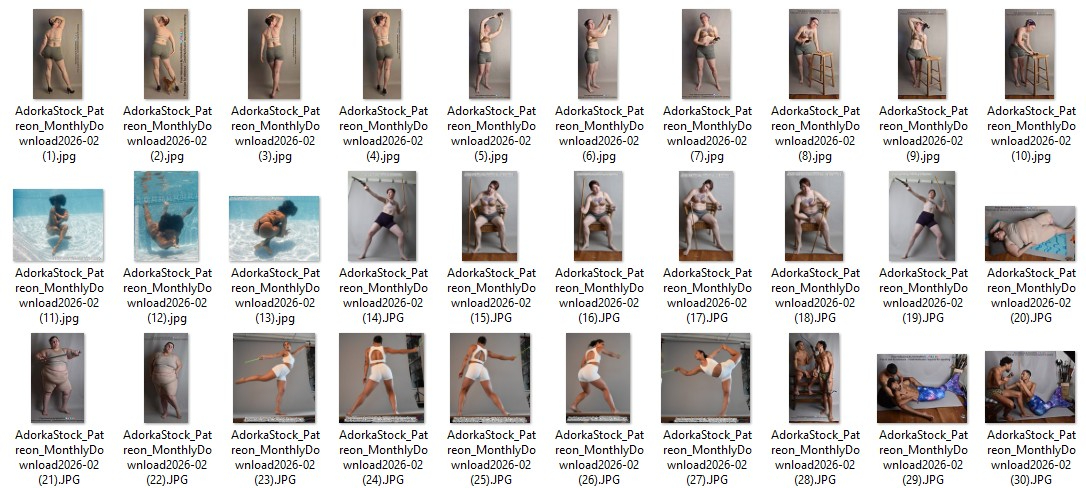Click the thumbnail of file (23).JPG

(274, 378)
